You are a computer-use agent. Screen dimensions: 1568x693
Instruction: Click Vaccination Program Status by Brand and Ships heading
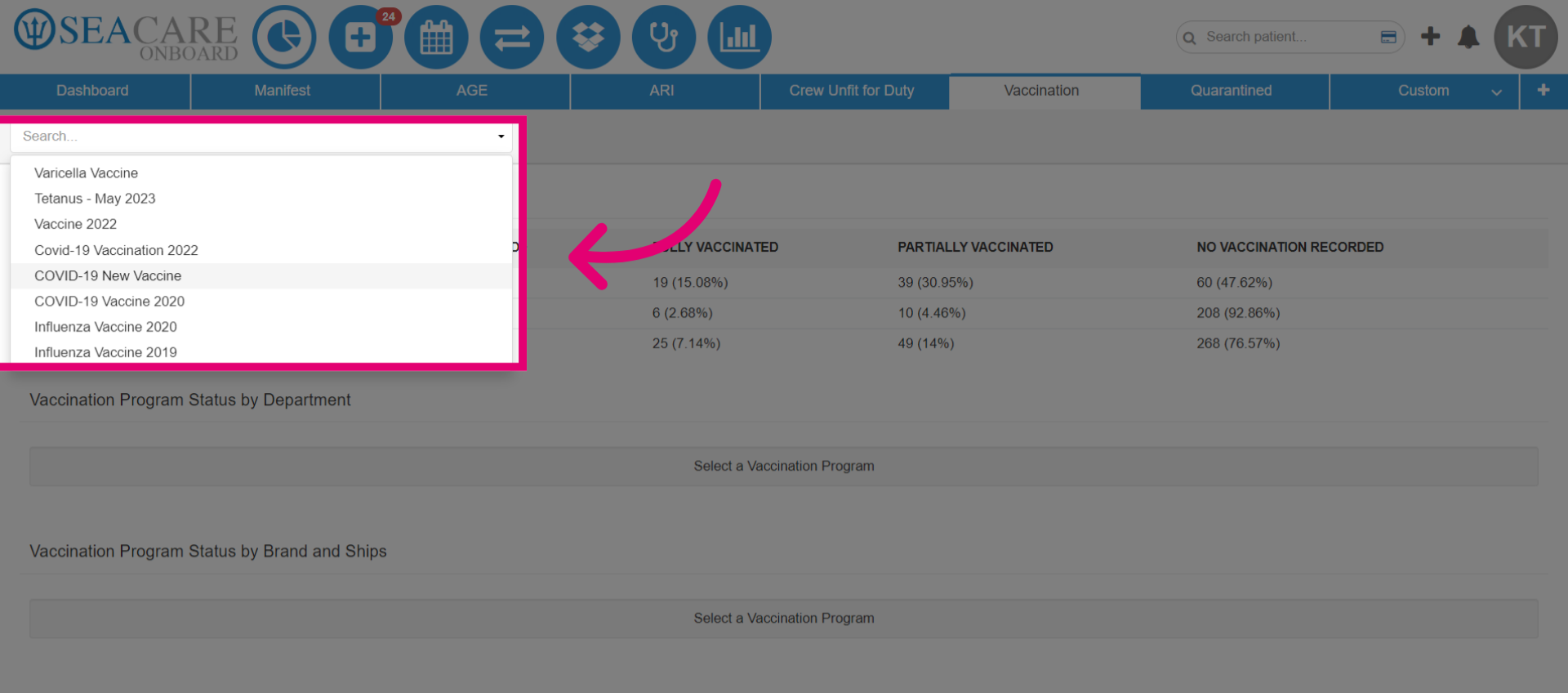tap(208, 552)
